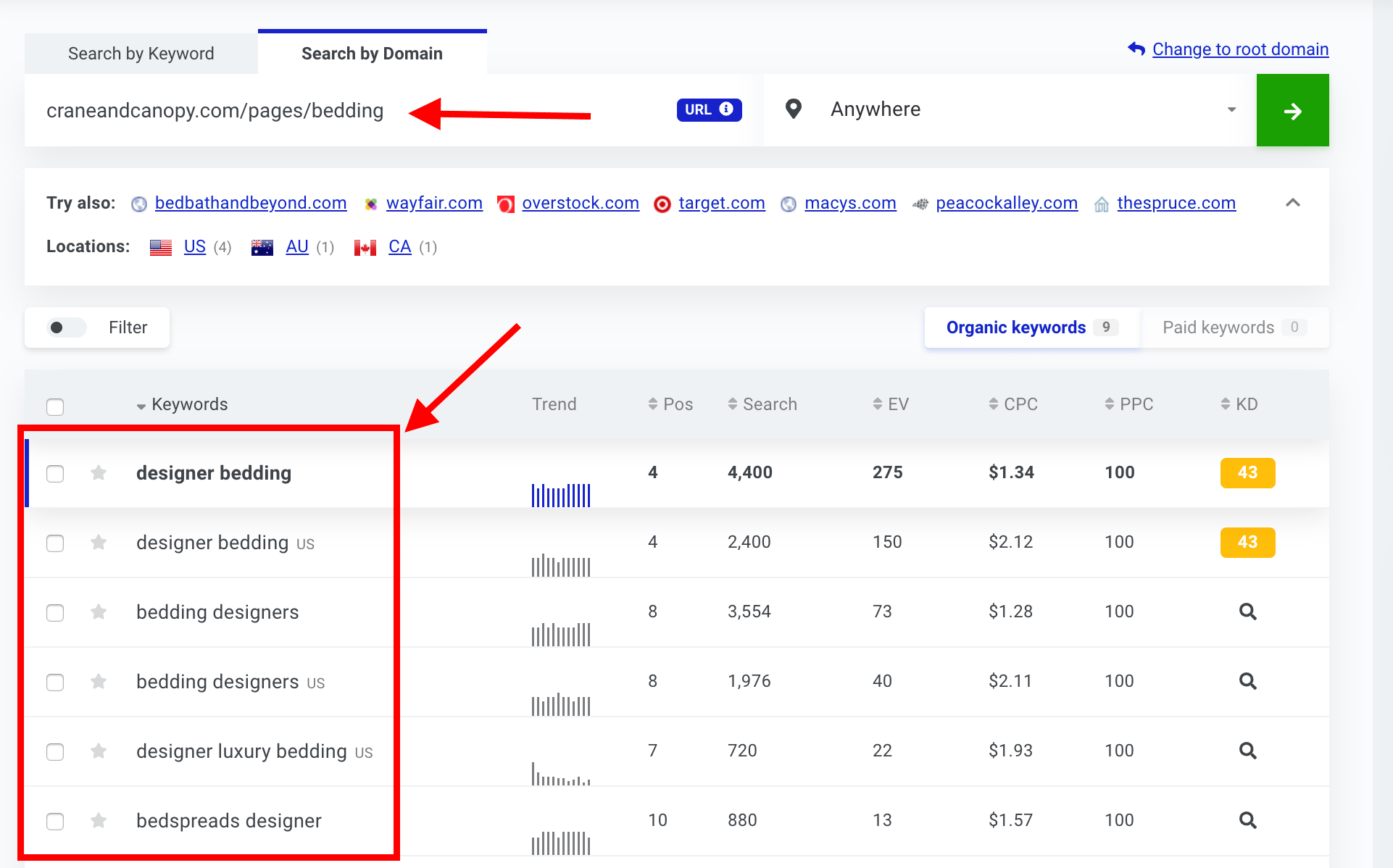Open the thespruce.com suggestion link

tap(1176, 204)
